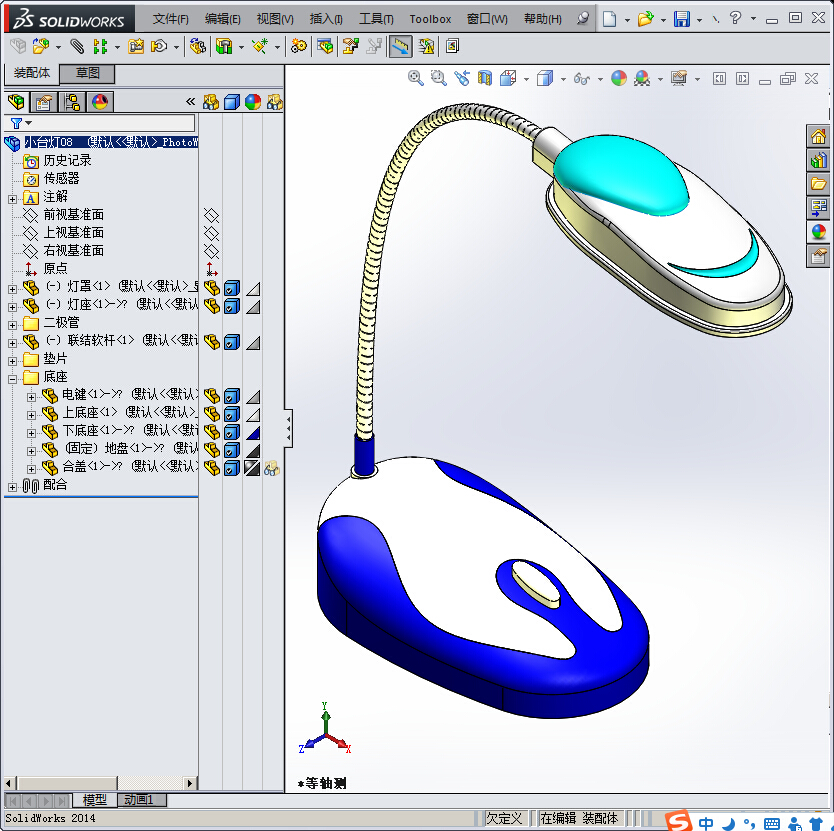
Task: Click the Move Component icon
Action: pyautogui.click(x=159, y=46)
